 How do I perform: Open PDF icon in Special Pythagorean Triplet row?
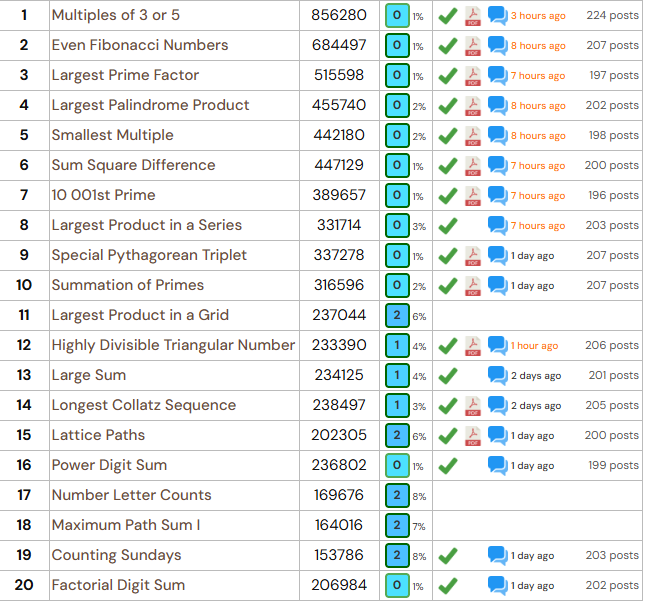click(x=473, y=256)
